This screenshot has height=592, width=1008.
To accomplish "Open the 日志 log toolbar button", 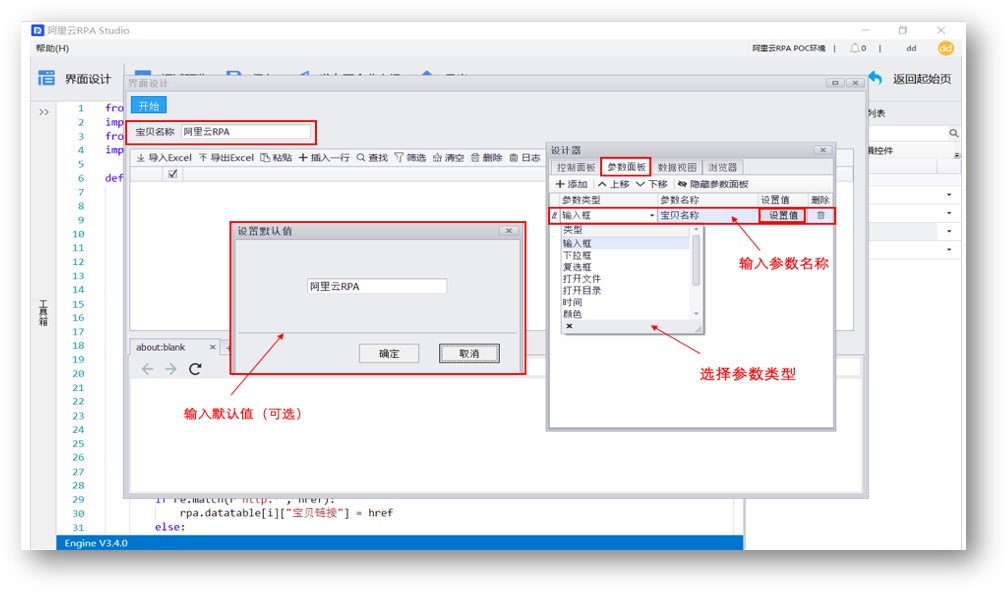I will tap(525, 157).
